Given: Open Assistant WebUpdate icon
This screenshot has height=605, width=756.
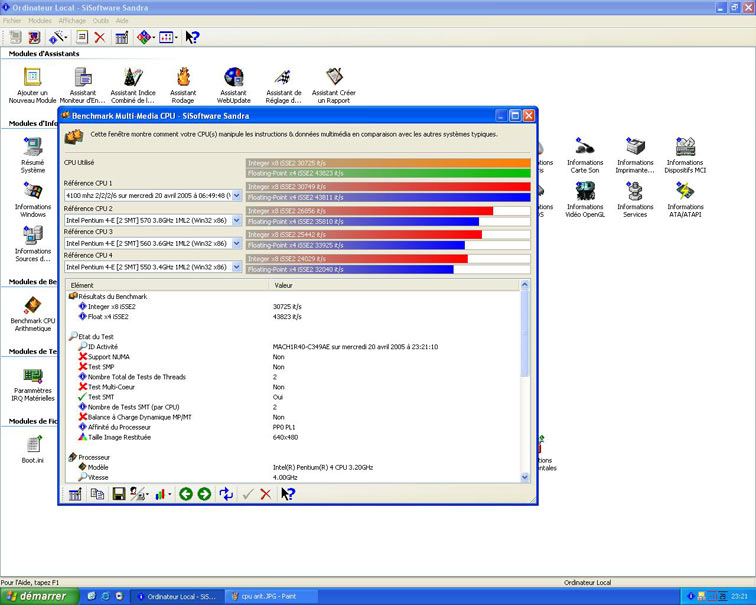Looking at the screenshot, I should [234, 85].
